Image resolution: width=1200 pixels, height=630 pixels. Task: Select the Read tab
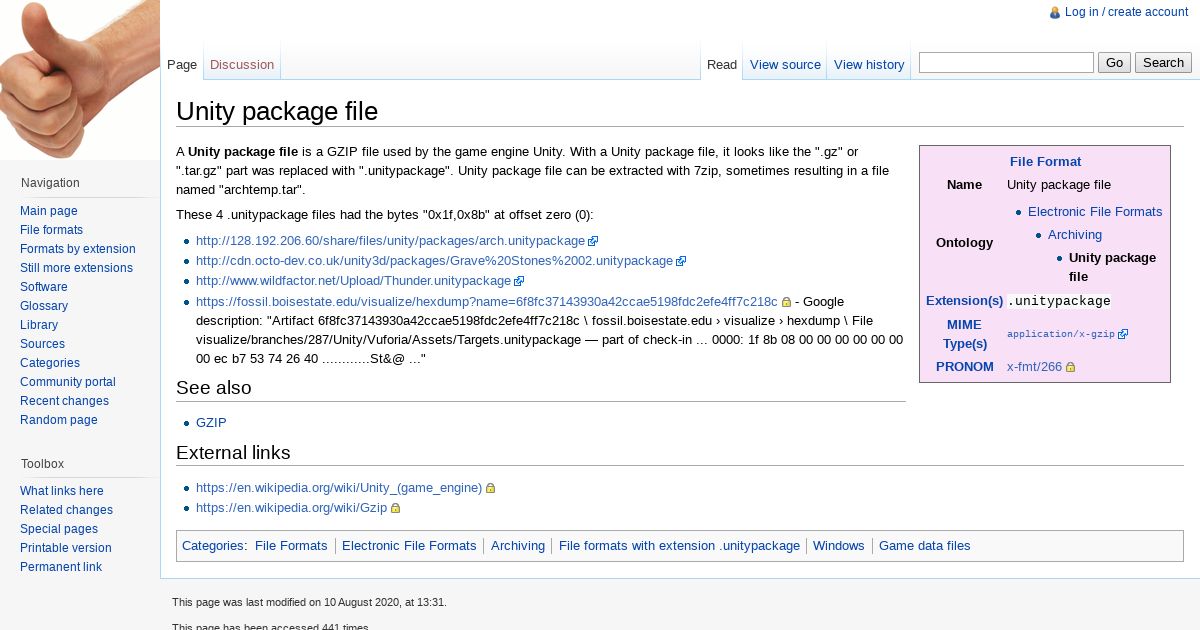[722, 64]
